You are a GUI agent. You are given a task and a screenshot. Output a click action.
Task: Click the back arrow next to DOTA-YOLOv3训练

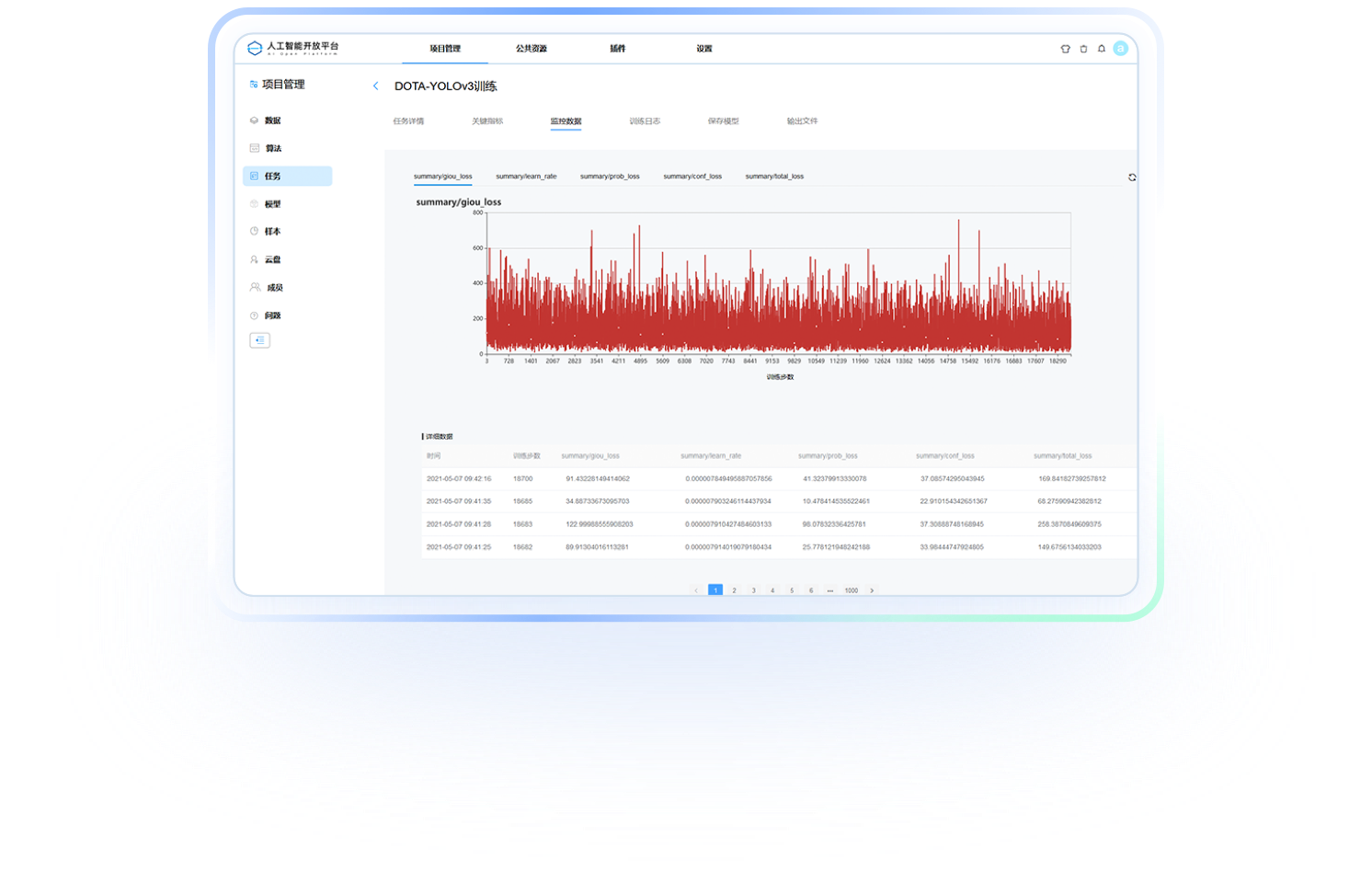(375, 86)
